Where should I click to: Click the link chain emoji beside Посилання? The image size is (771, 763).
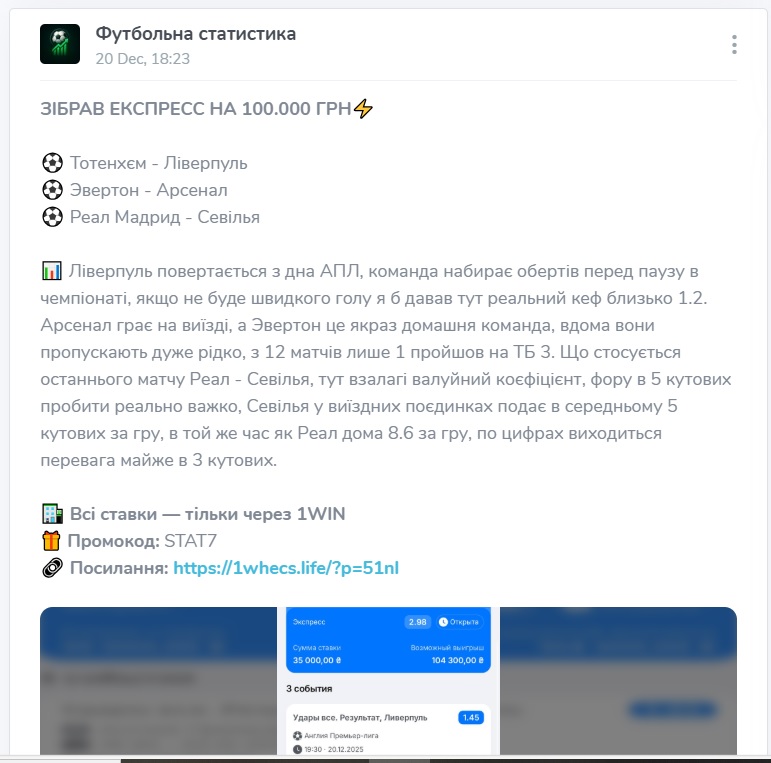[52, 568]
